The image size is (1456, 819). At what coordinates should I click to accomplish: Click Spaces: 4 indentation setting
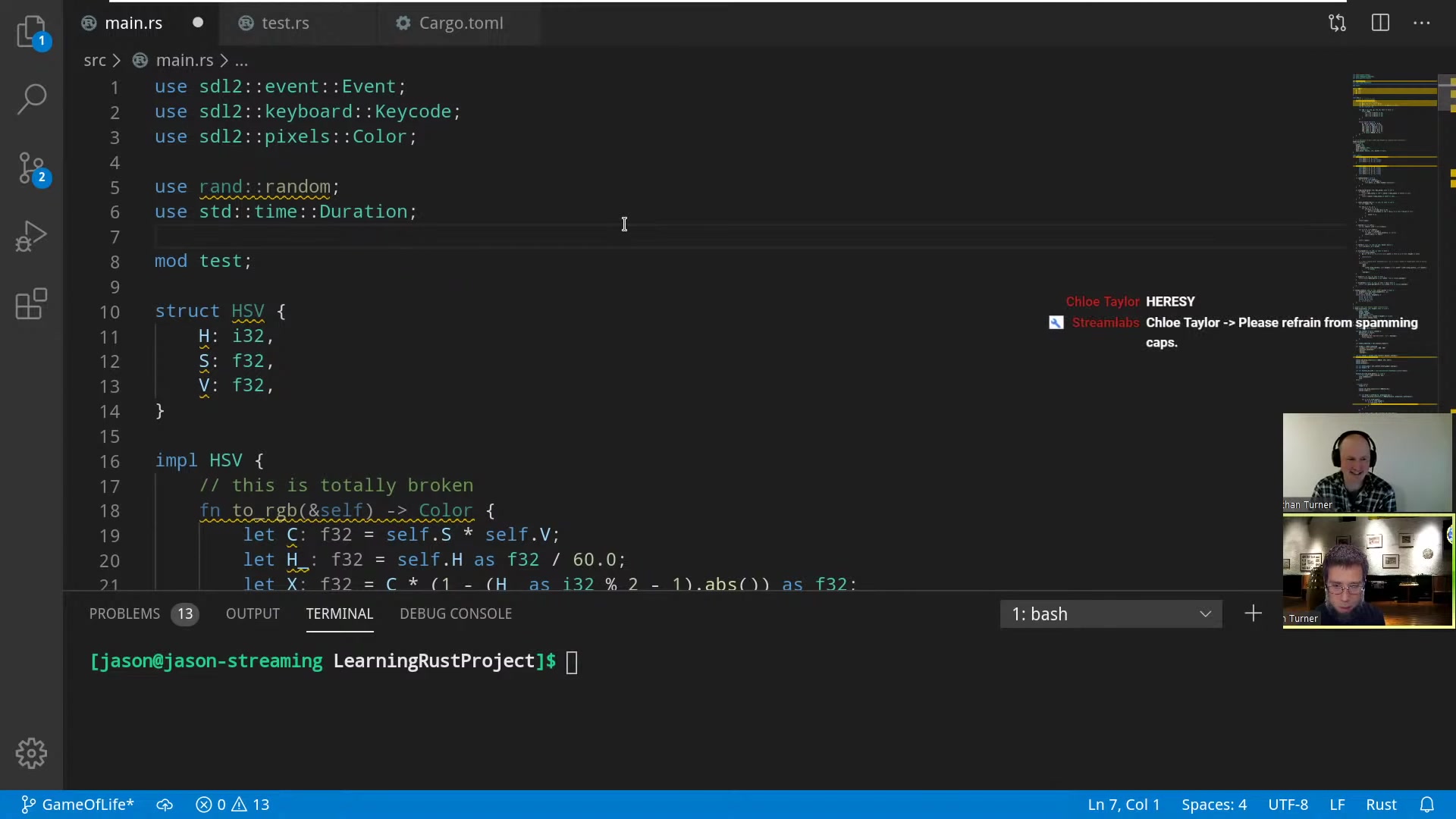tap(1213, 805)
